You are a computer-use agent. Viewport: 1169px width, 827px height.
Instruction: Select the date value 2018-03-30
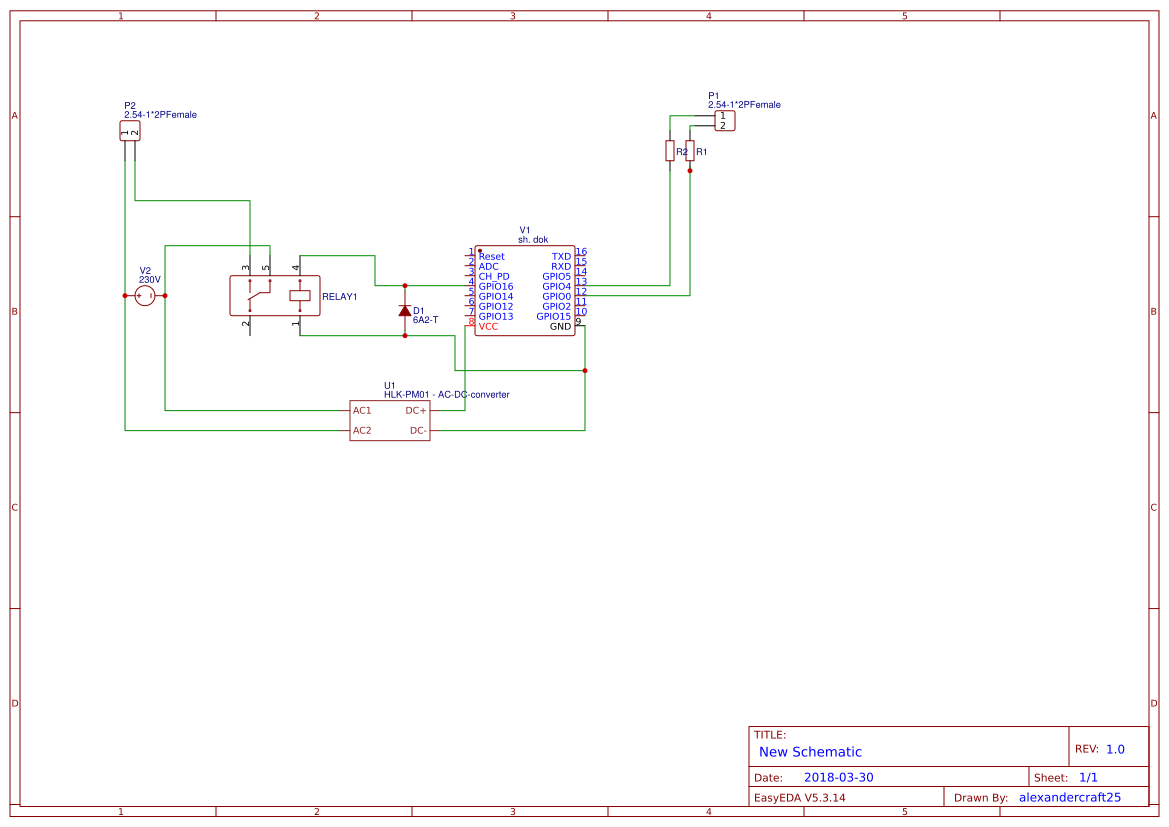coord(839,777)
